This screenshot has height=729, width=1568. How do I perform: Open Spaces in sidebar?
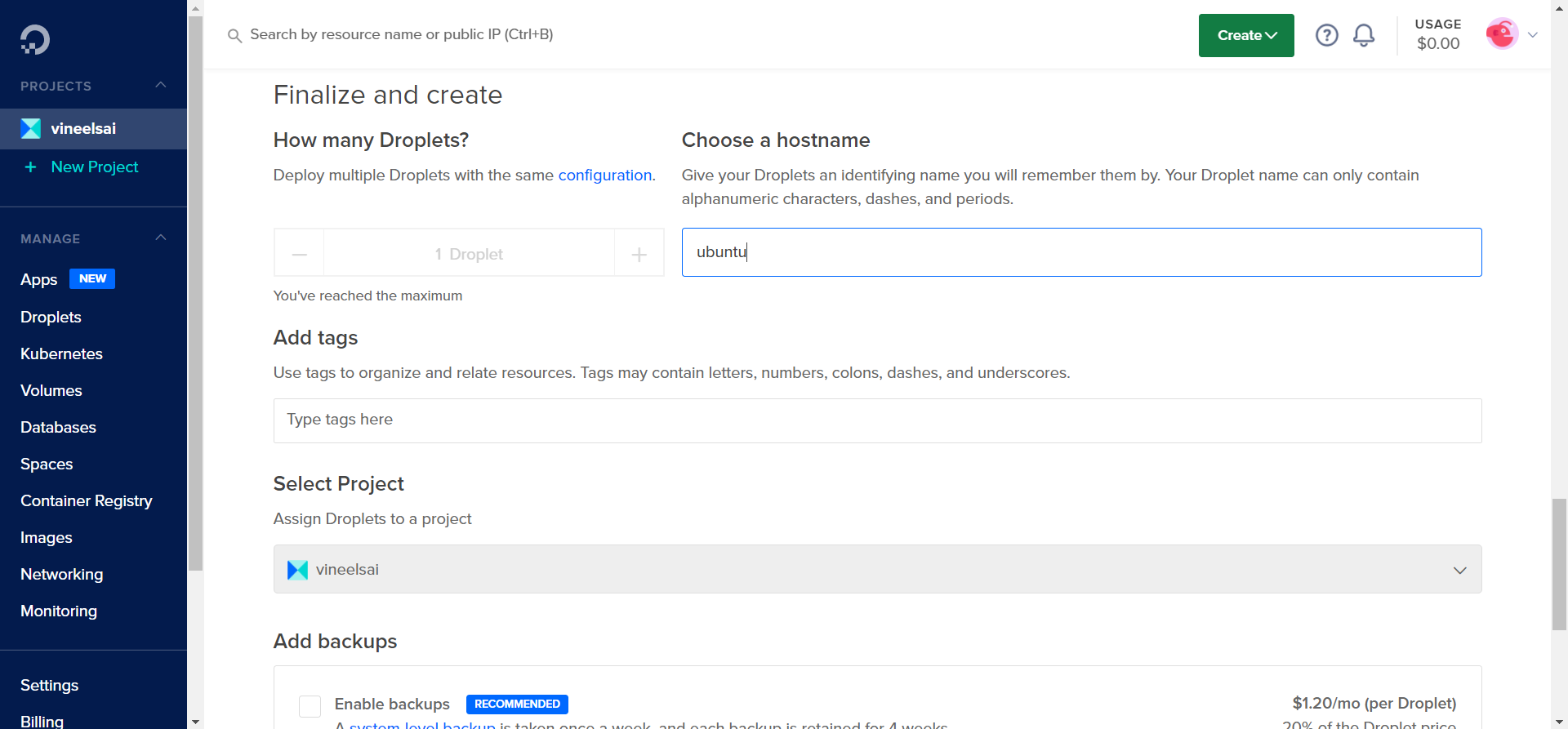(x=47, y=464)
